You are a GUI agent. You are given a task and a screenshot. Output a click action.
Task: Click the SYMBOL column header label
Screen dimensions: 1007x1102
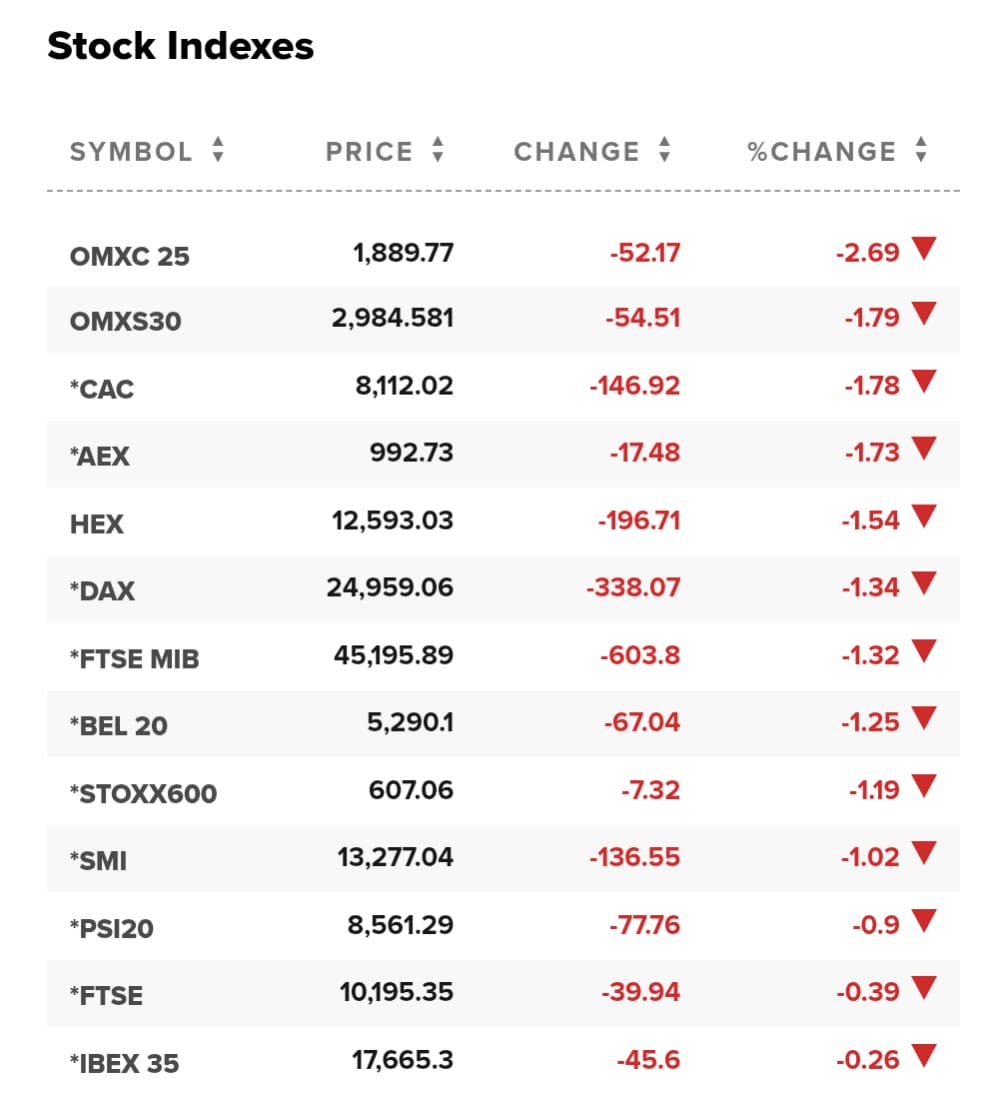pyautogui.click(x=131, y=151)
